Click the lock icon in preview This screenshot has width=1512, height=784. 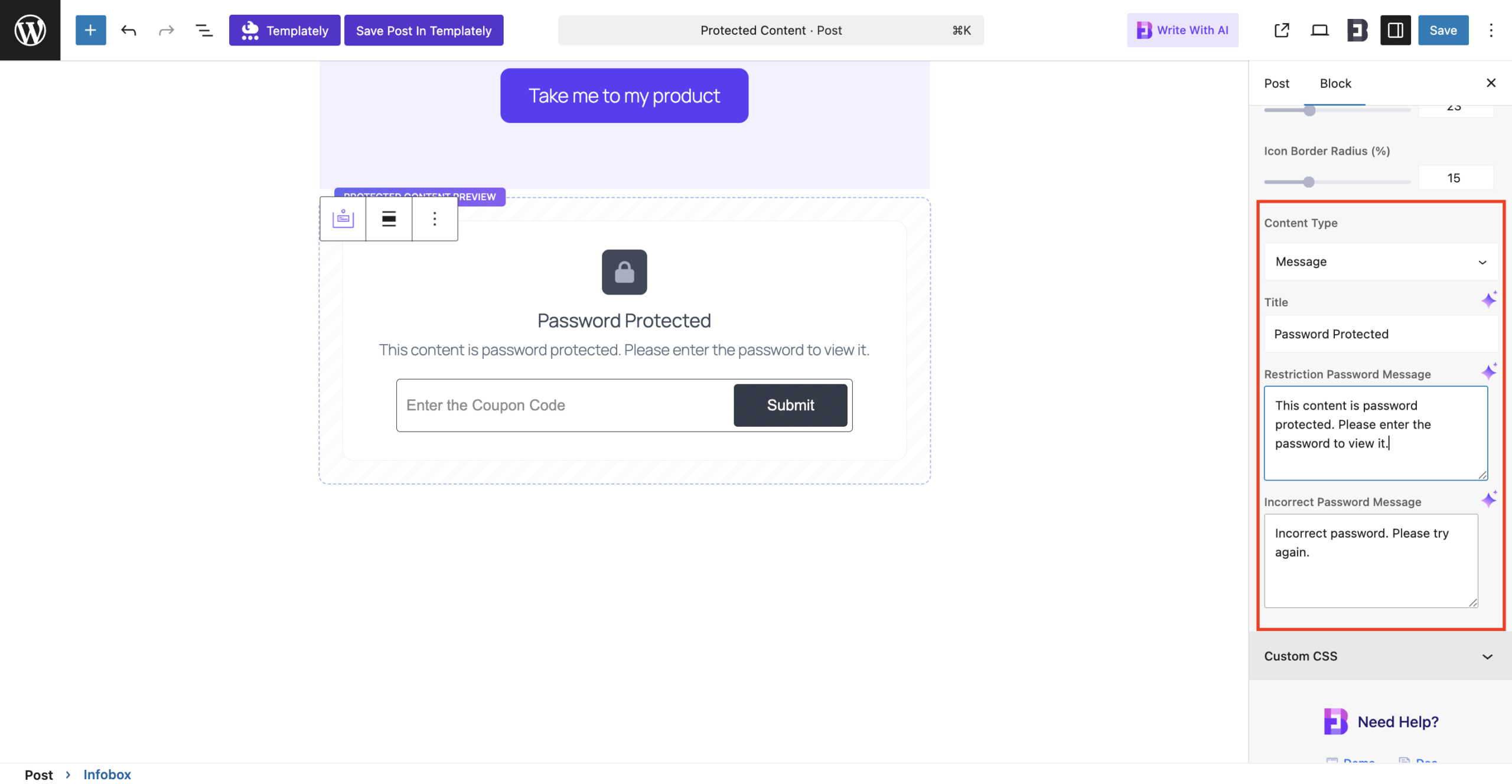(624, 272)
